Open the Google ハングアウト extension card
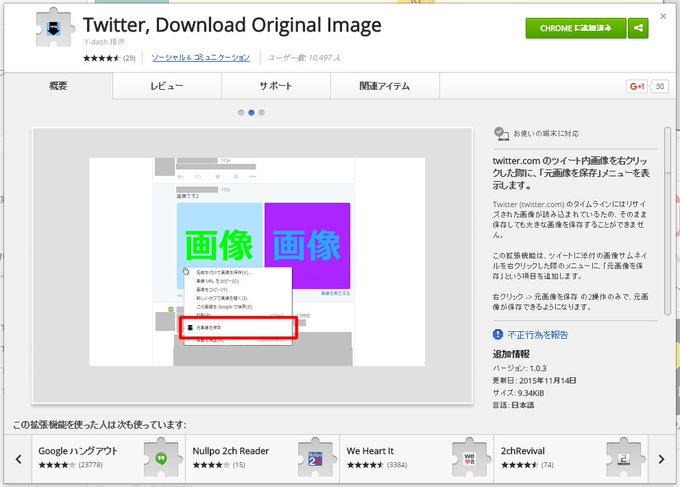The height and width of the screenshot is (487, 680). (x=108, y=459)
